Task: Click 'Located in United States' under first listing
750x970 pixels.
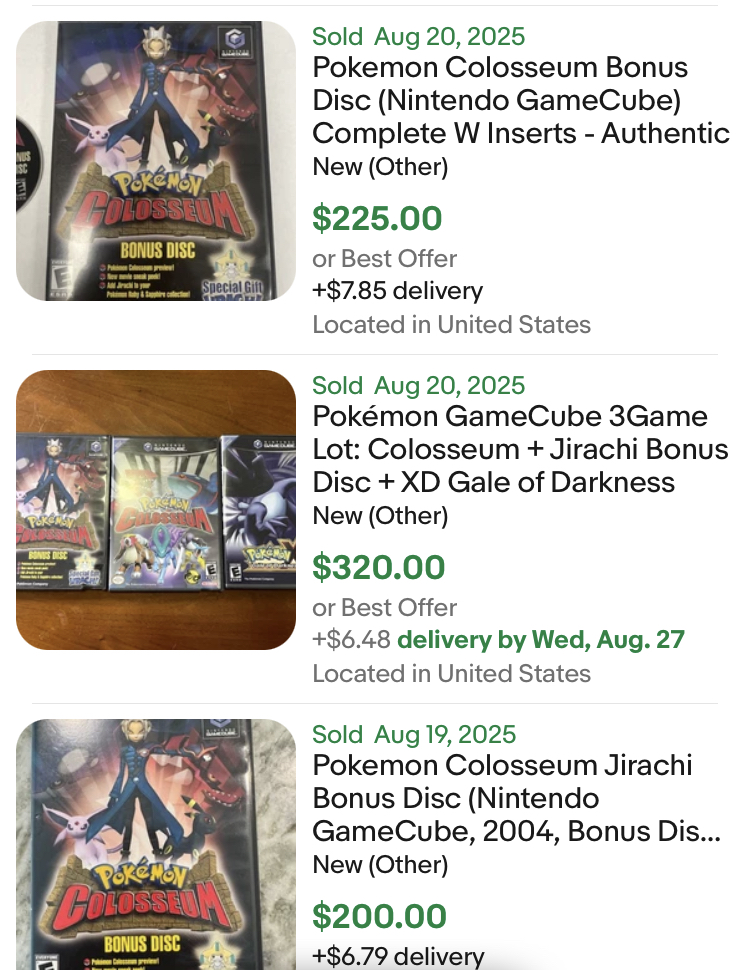Action: click(452, 324)
